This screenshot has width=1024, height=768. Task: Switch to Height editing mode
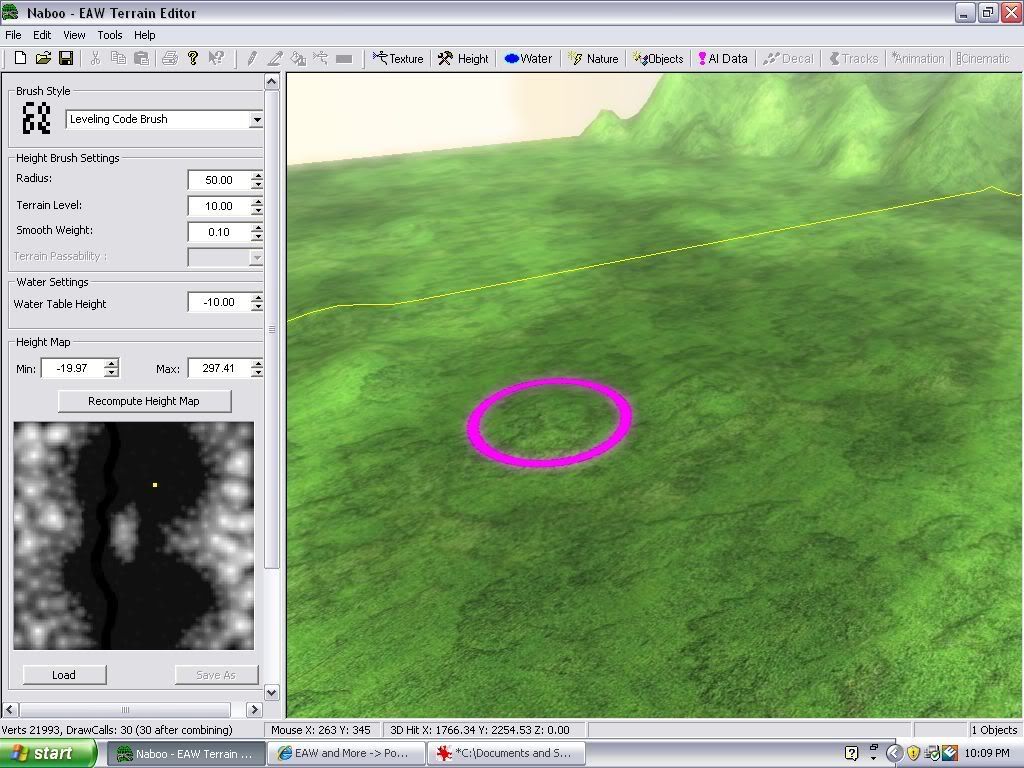coord(464,59)
